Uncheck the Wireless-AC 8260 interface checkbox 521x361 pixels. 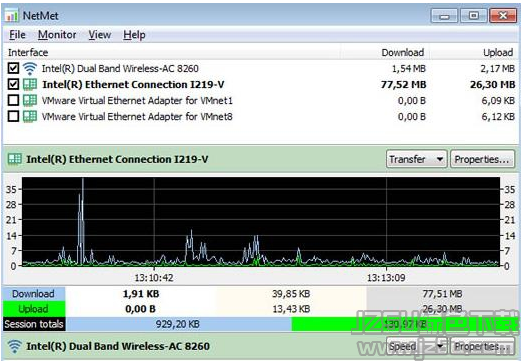(x=13, y=68)
